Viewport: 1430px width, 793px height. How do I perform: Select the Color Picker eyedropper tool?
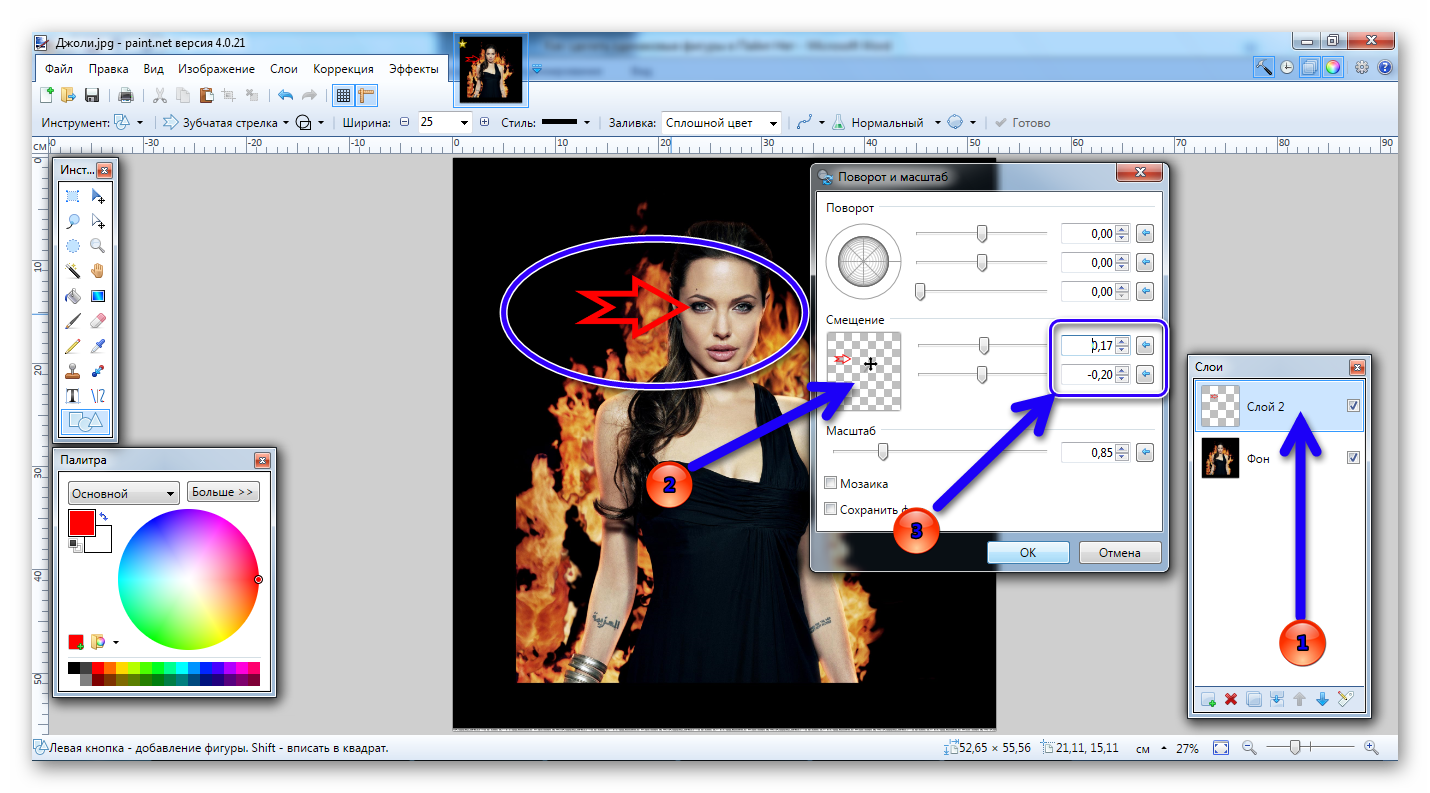(97, 346)
